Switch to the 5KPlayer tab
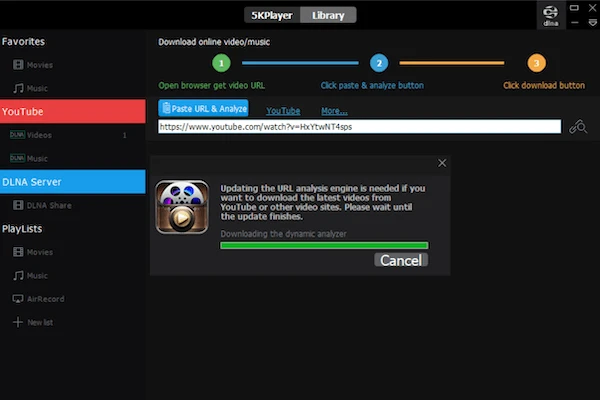This screenshot has width=600, height=400. pos(272,15)
